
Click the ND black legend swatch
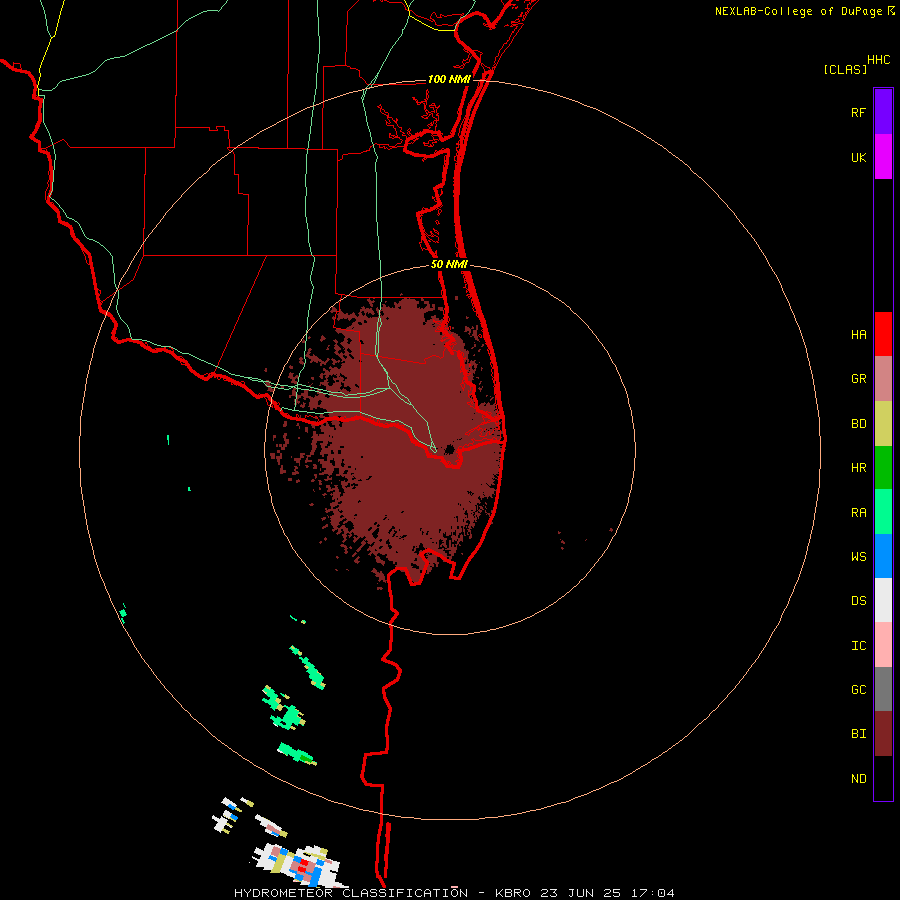[883, 778]
